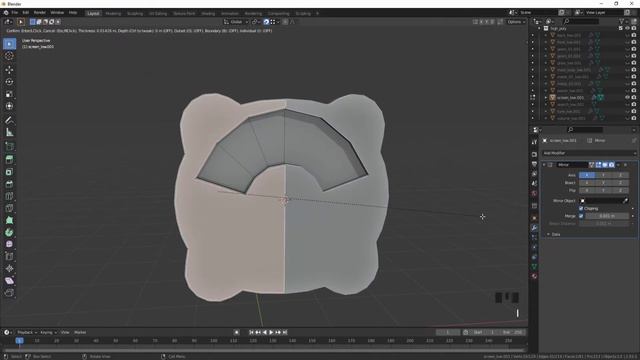Open the Edit menu

coord(25,13)
